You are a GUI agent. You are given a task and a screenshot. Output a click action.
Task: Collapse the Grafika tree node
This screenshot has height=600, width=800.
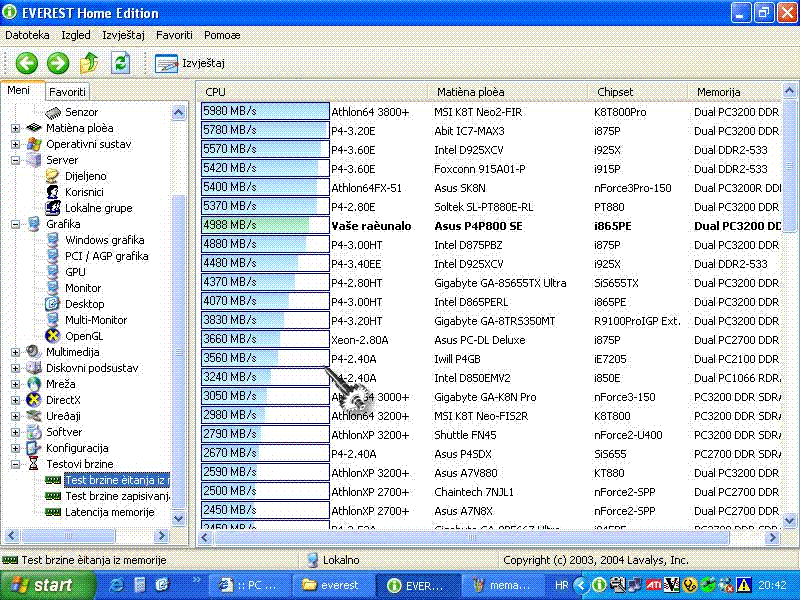(x=16, y=224)
